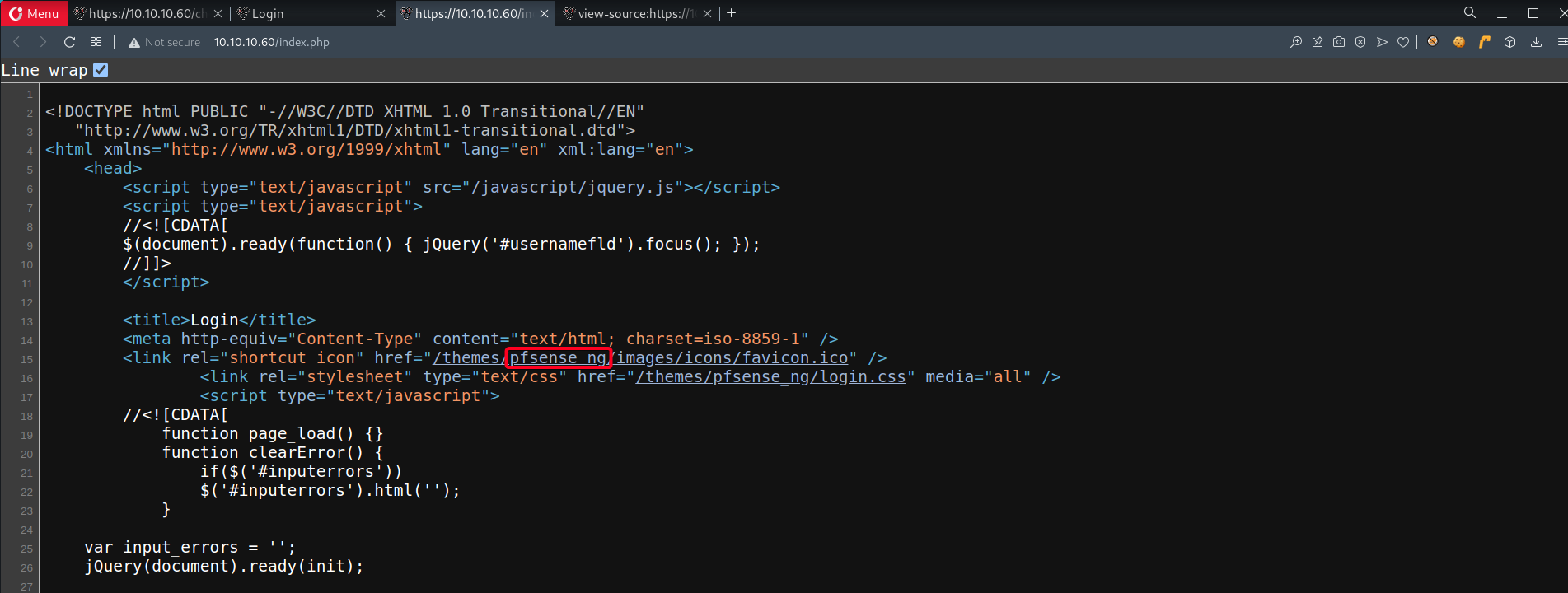Click the Not secure warning badge

[164, 42]
